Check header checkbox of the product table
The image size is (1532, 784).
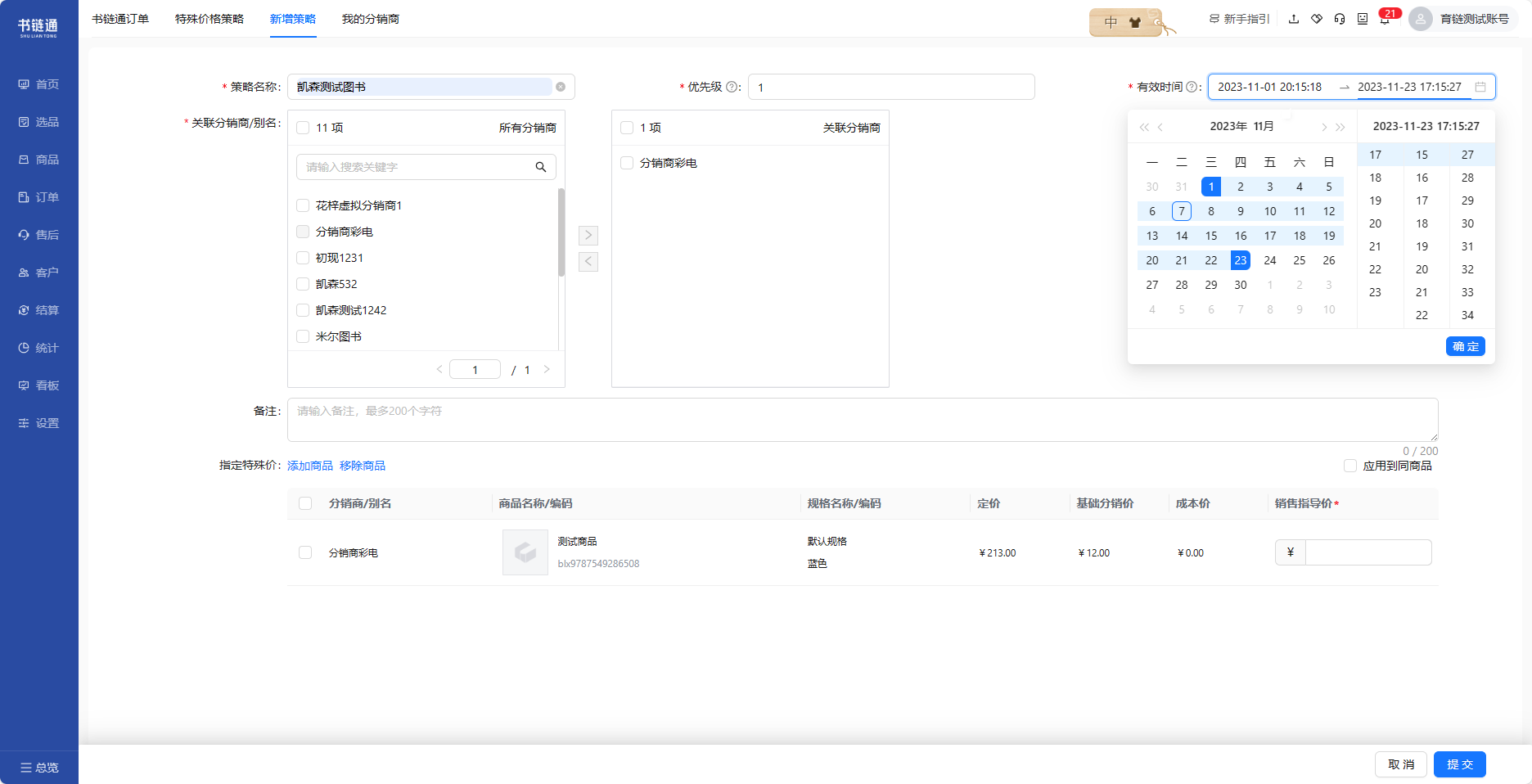point(305,503)
